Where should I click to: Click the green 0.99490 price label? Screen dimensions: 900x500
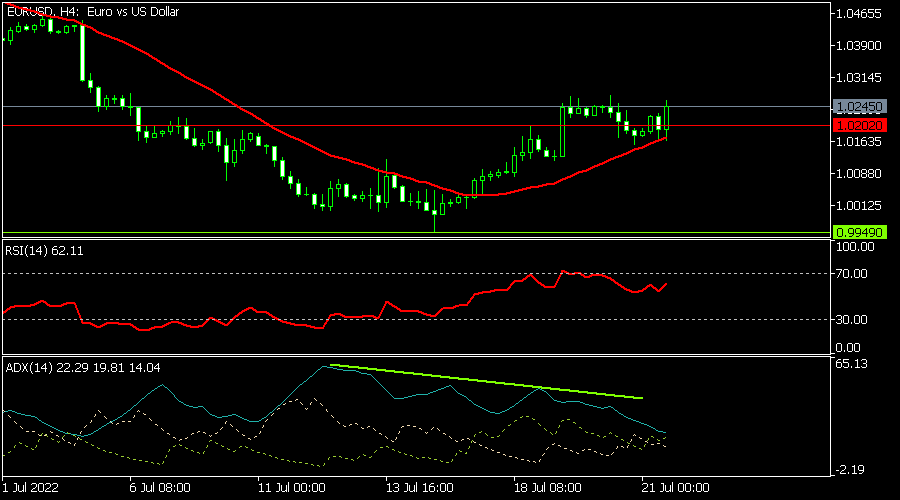859,232
